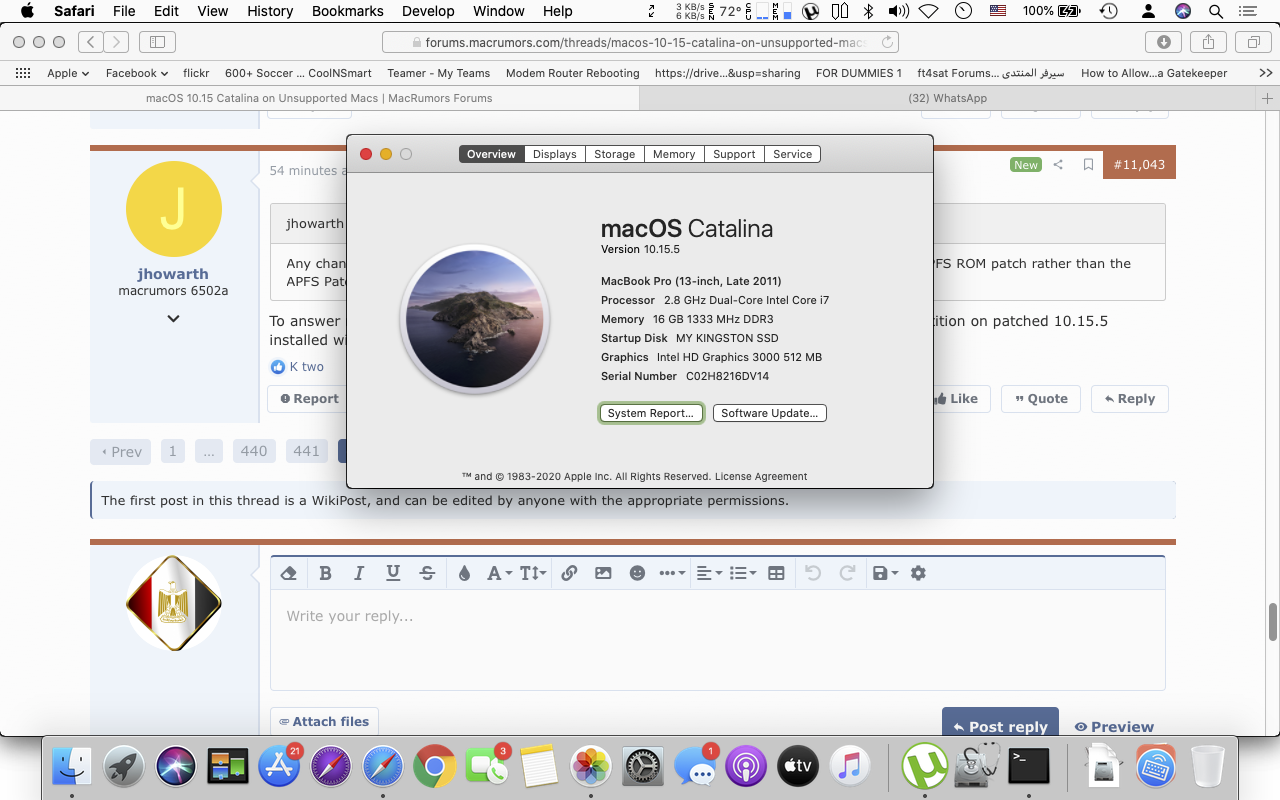Screen dimensions: 1280x800
Task: Open font size dropdown in editor
Action: 532,573
